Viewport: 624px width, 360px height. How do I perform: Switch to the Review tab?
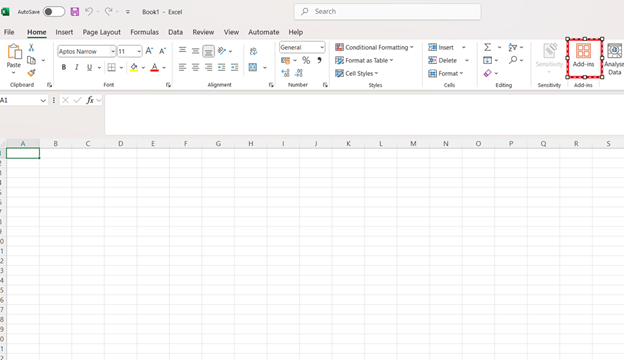coord(203,32)
